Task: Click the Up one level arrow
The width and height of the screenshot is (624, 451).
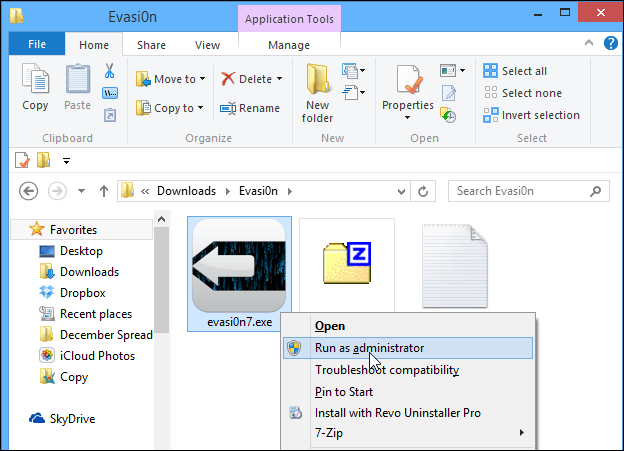Action: click(104, 191)
